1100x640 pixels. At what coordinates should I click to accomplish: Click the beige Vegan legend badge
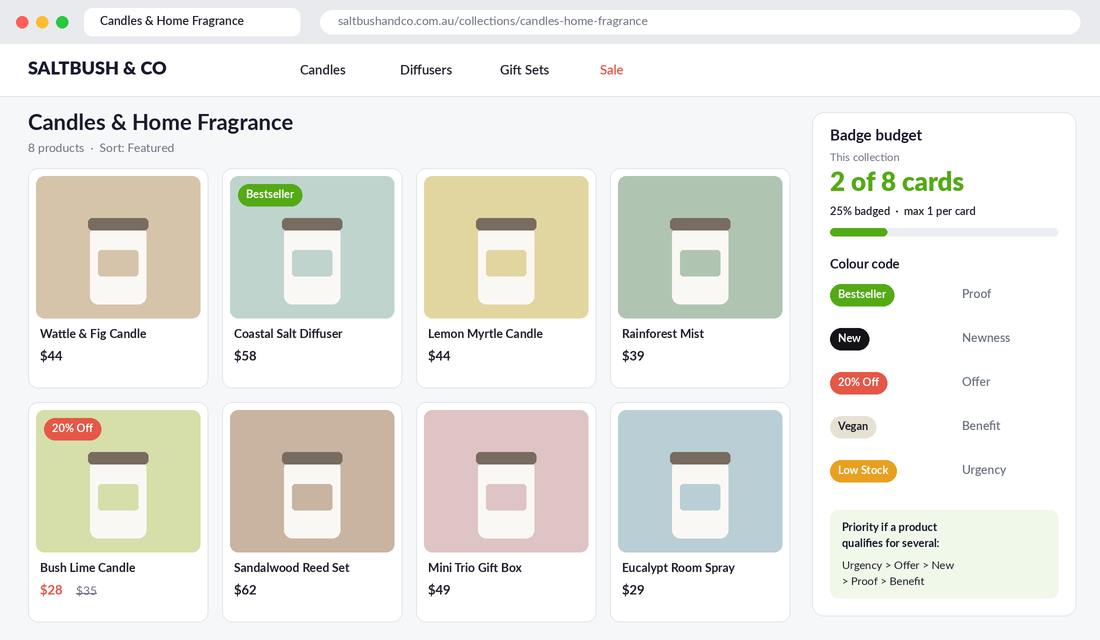[x=853, y=427]
